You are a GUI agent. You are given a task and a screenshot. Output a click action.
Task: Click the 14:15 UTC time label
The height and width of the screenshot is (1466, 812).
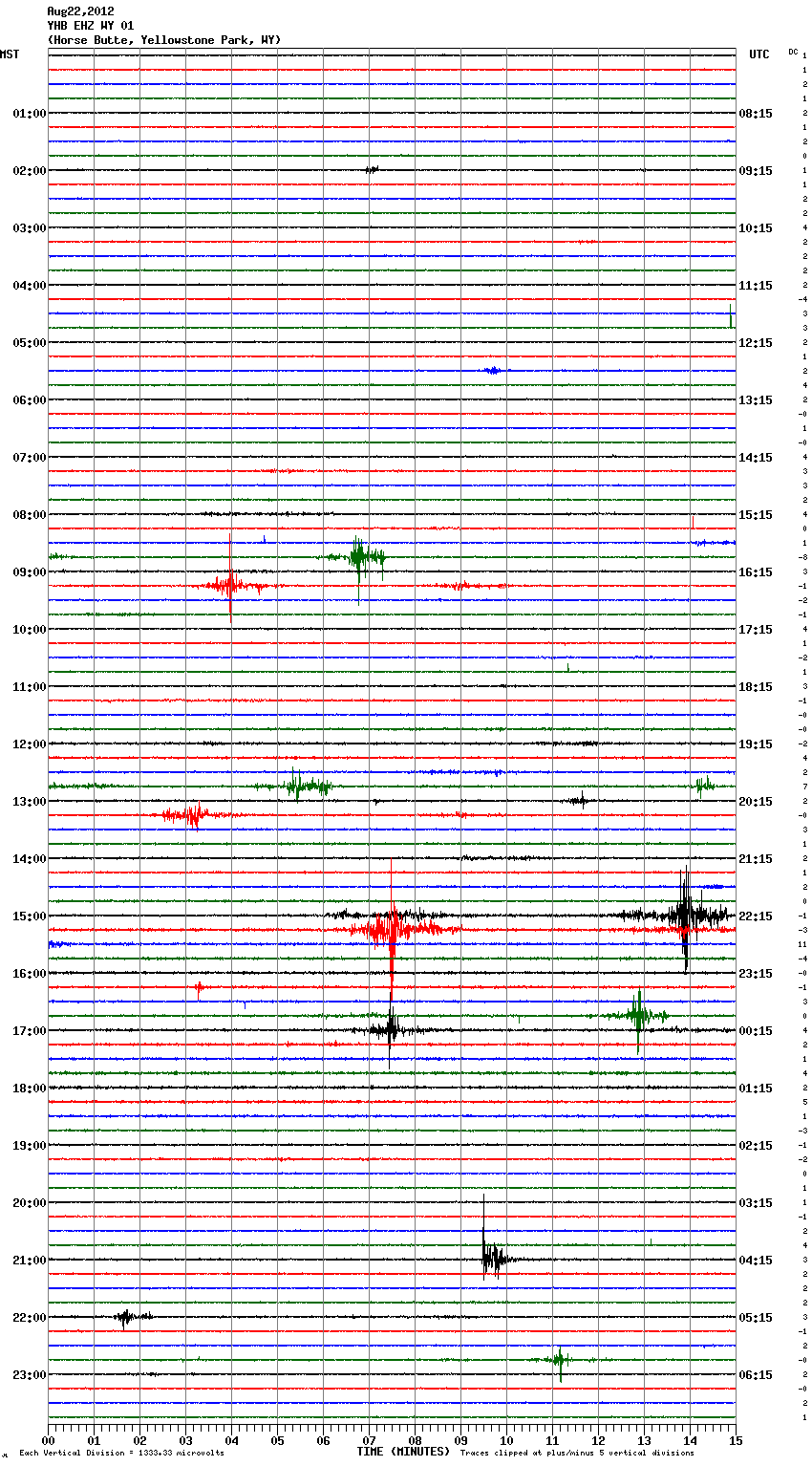[756, 458]
